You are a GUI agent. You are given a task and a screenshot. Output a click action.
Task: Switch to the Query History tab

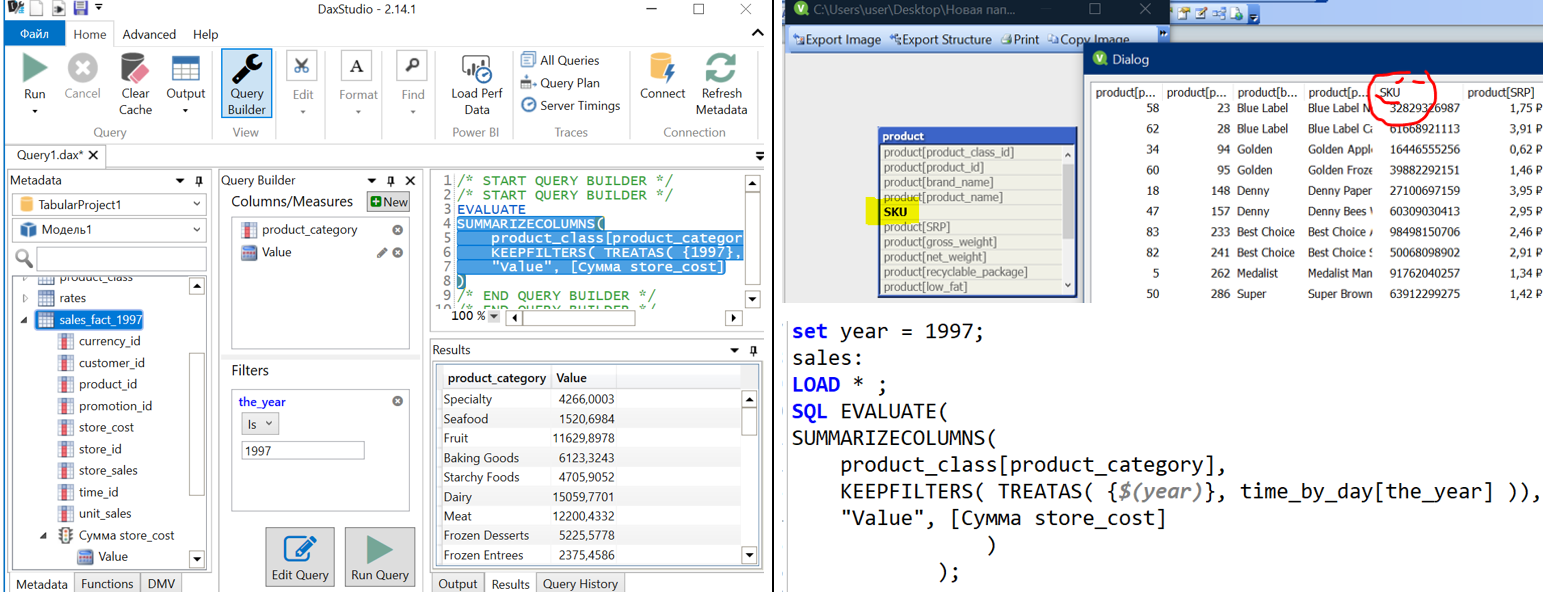click(x=580, y=584)
